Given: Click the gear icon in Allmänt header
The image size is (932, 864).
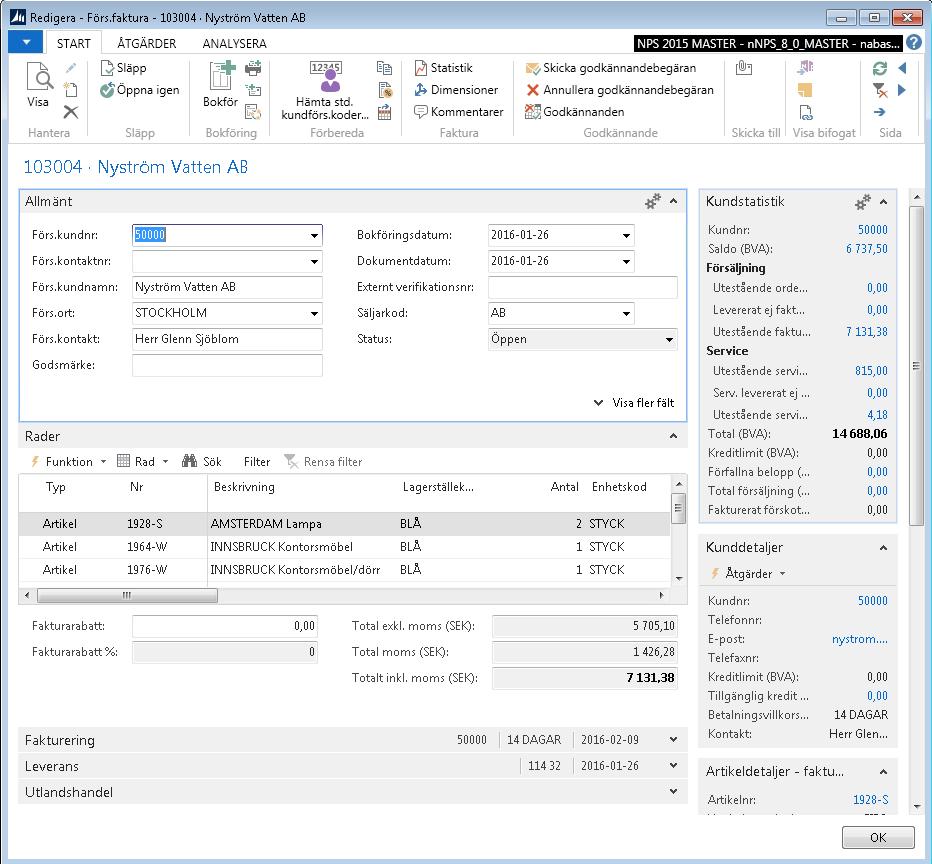Looking at the screenshot, I should click(x=653, y=201).
